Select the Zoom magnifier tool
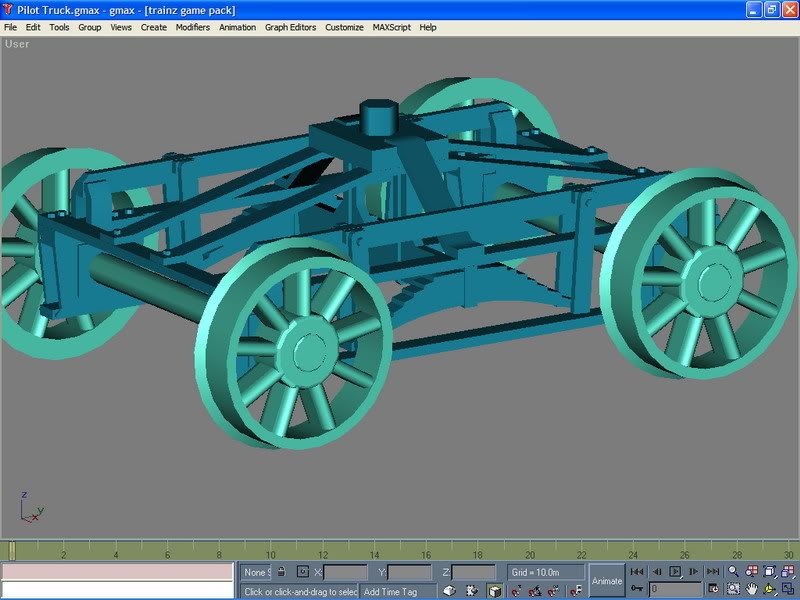This screenshot has width=800, height=600. tap(733, 571)
